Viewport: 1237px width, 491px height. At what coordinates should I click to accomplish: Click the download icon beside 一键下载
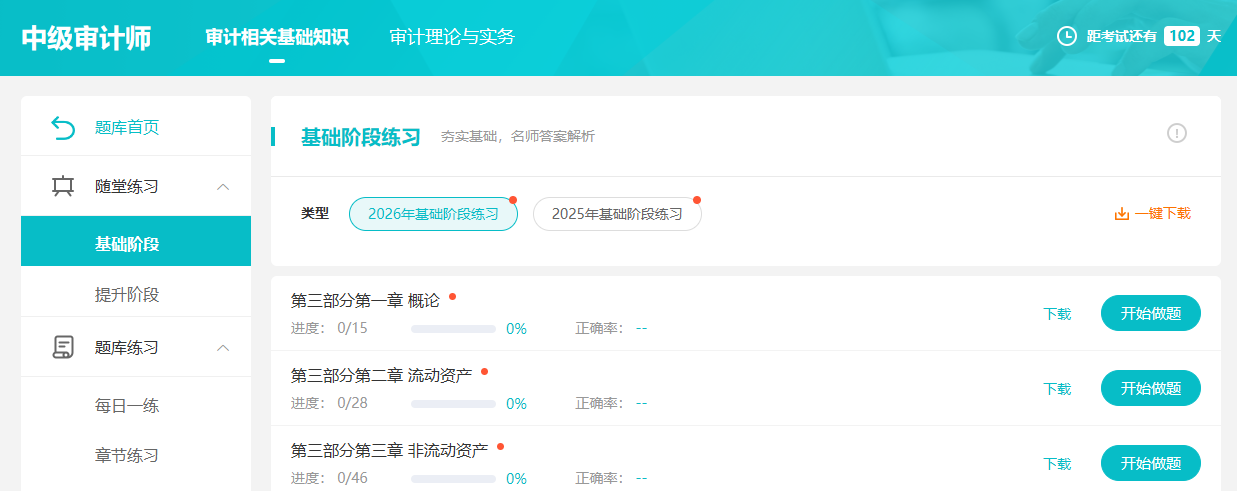(1122, 213)
